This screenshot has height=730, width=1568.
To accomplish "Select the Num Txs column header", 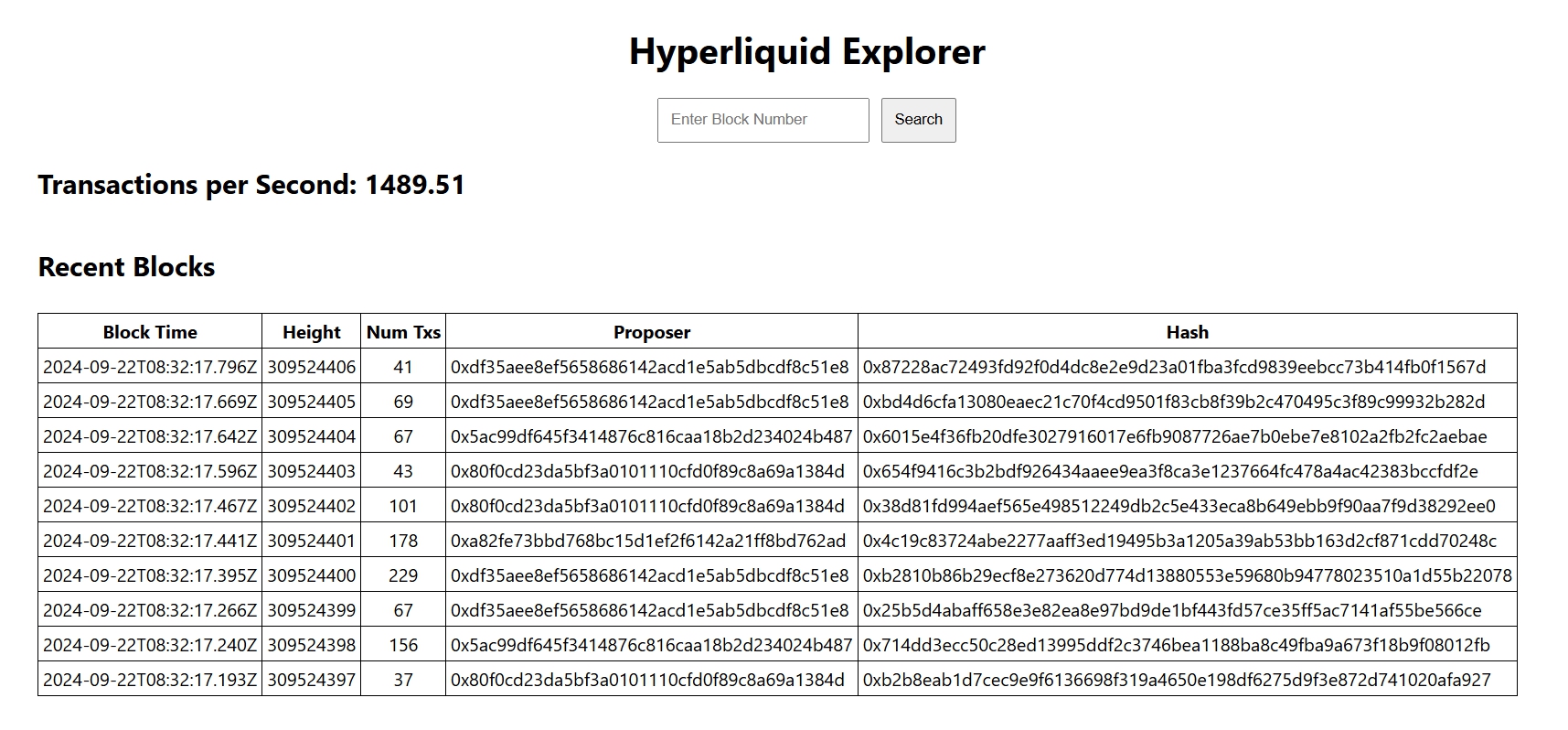I will tap(403, 332).
